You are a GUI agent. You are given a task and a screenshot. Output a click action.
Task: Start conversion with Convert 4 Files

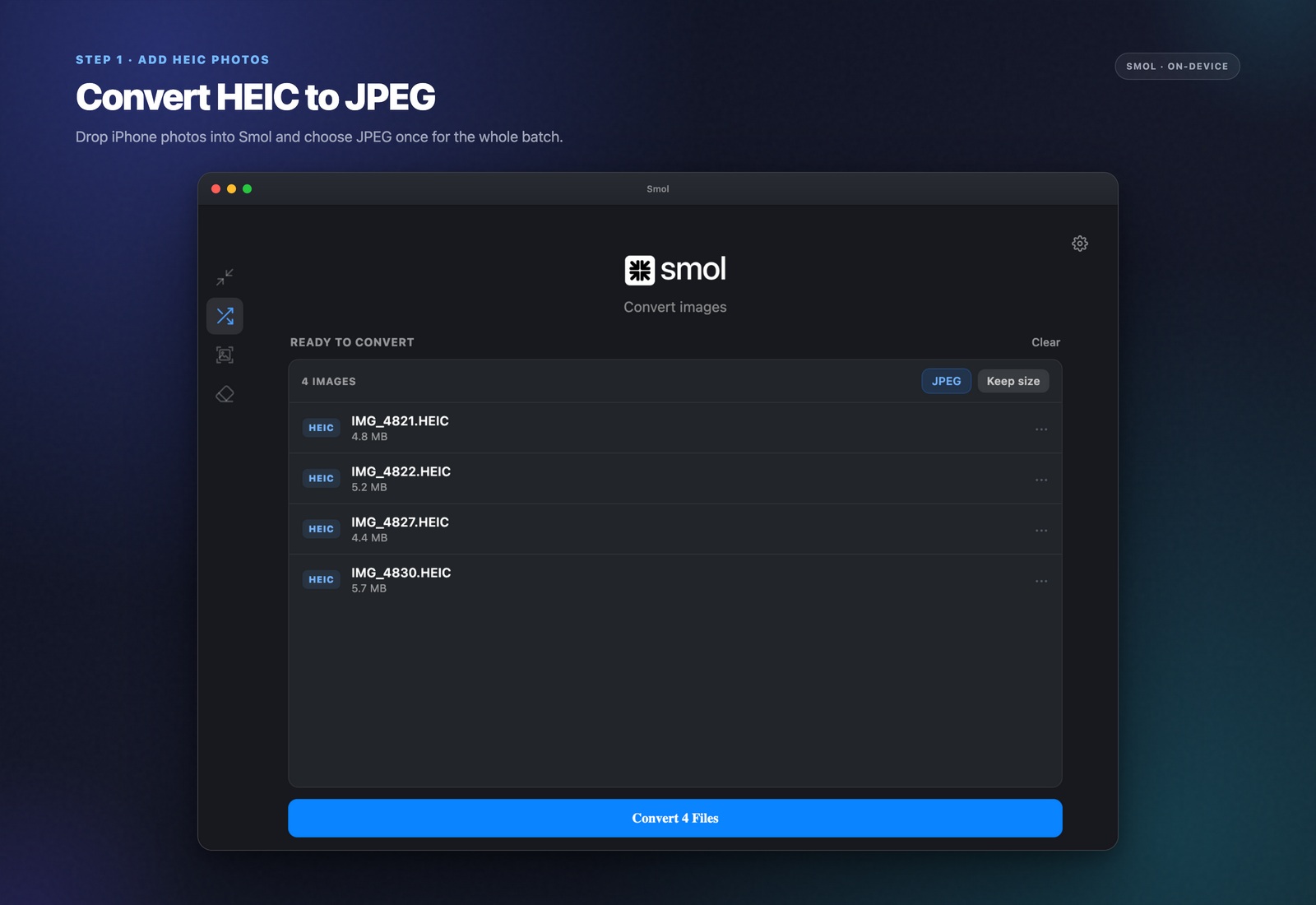coord(675,818)
